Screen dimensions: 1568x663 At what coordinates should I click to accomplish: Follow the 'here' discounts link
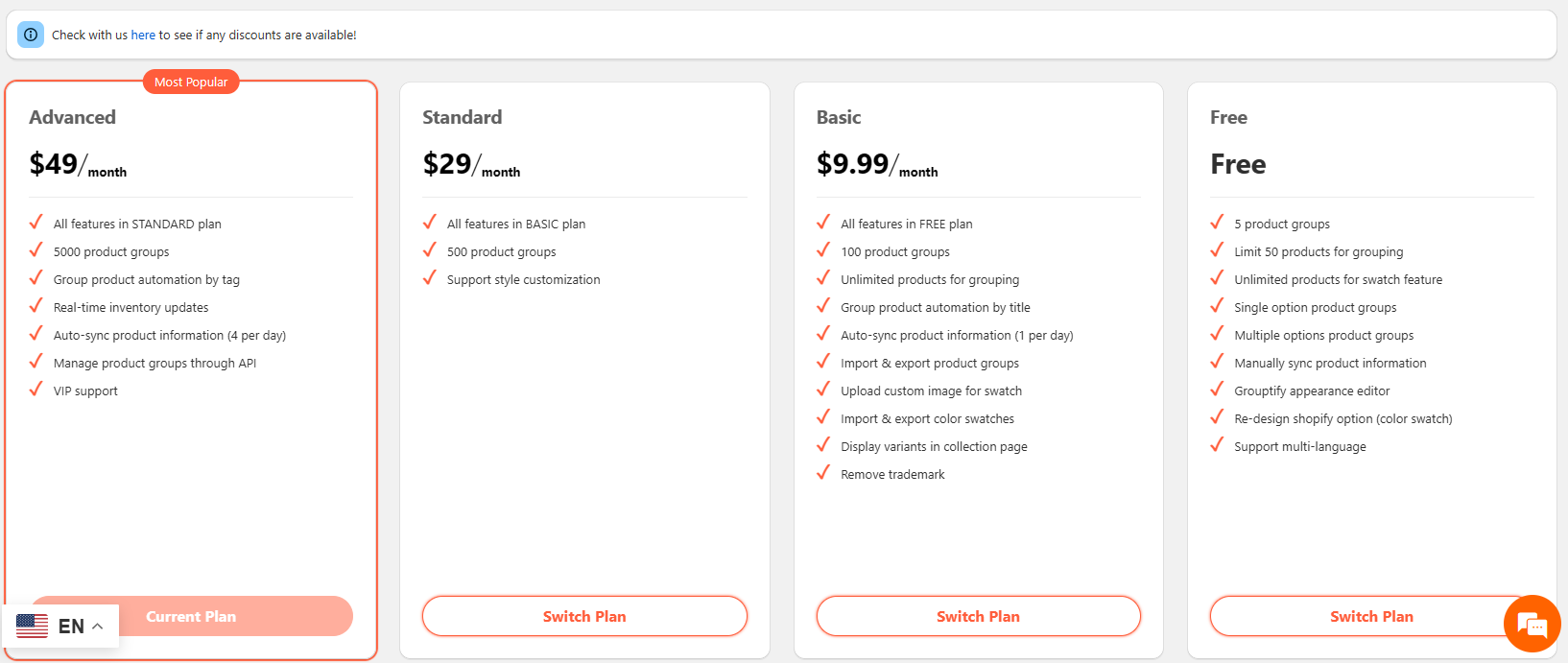point(143,36)
